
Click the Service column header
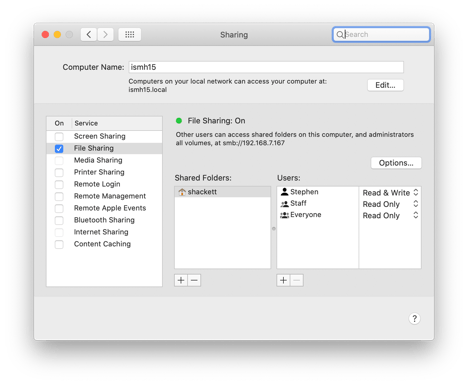(x=117, y=123)
